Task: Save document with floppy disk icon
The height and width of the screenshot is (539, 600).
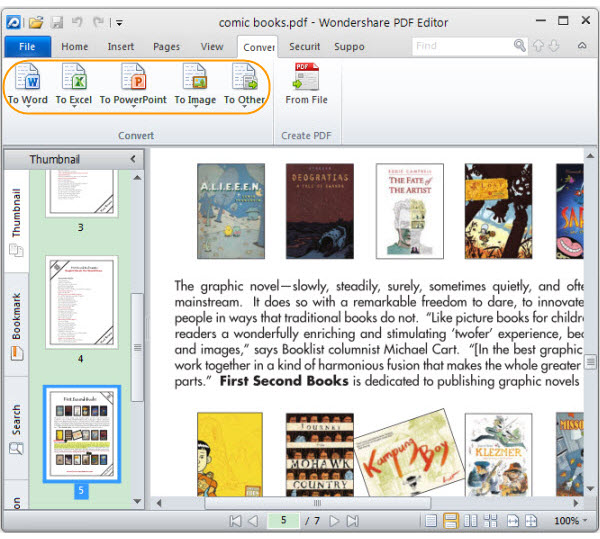Action: [x=57, y=22]
